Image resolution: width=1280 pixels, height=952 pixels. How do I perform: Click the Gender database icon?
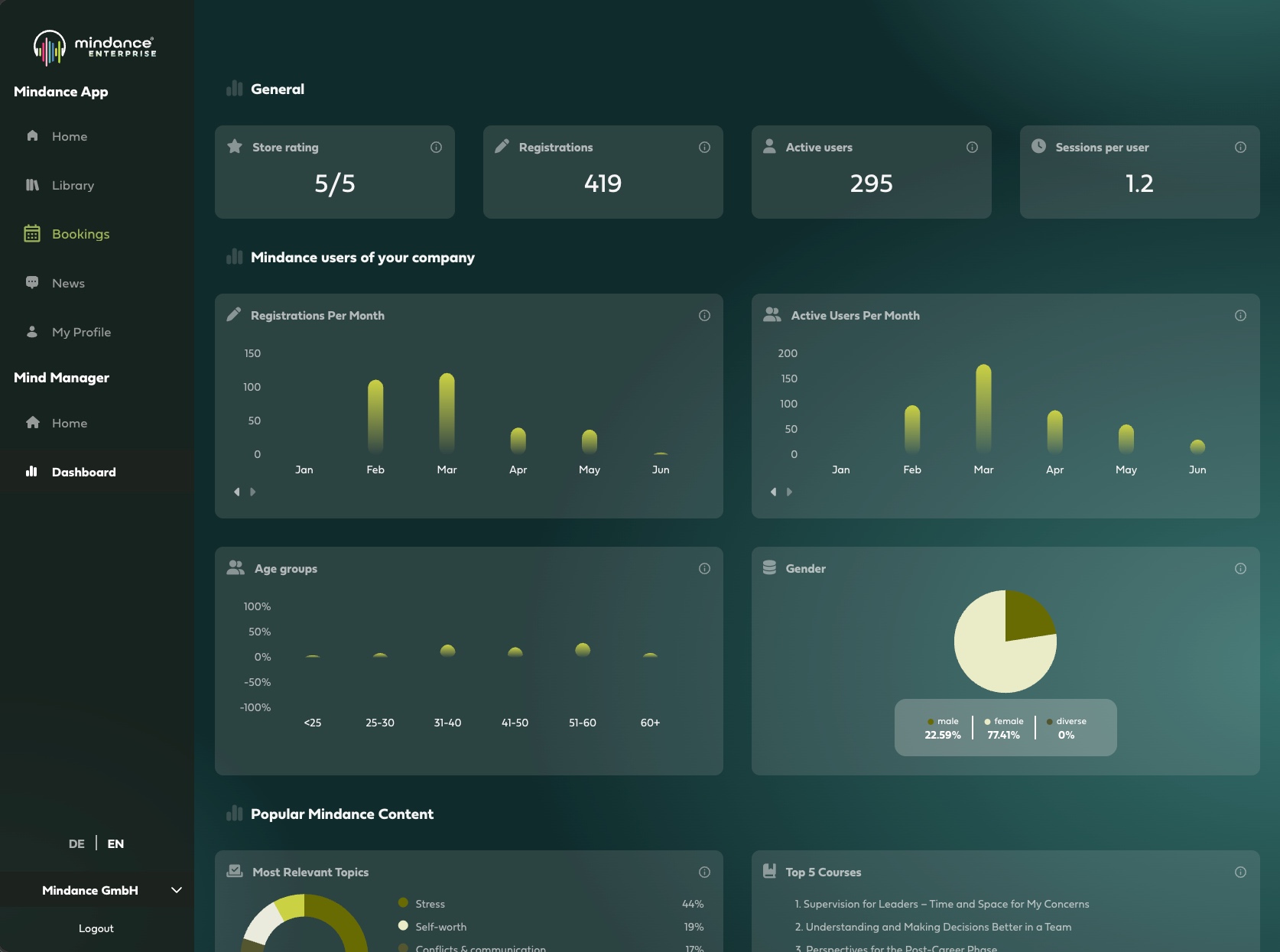(x=770, y=567)
